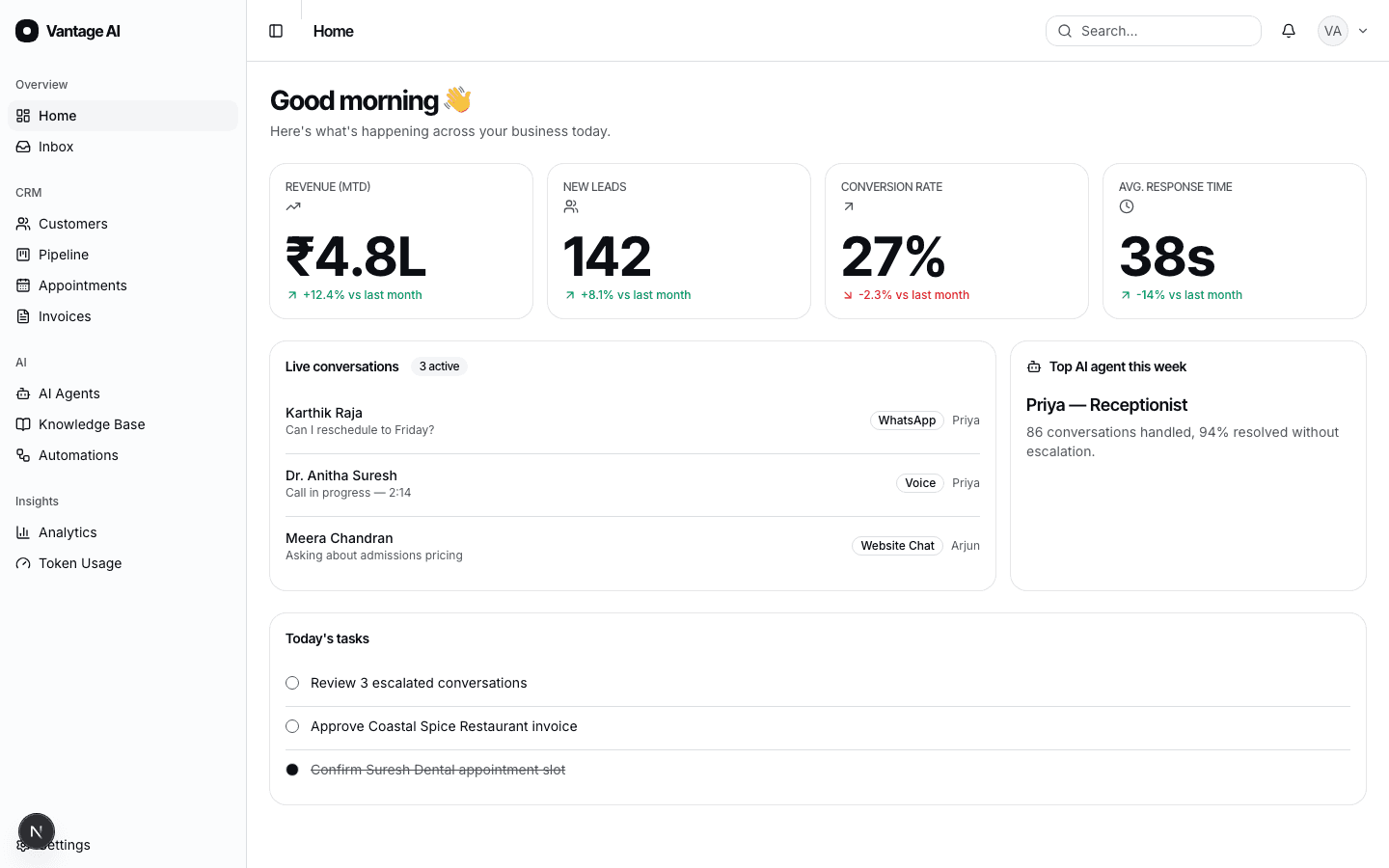1389x868 pixels.
Task: Open the VA user avatar
Action: click(1333, 31)
